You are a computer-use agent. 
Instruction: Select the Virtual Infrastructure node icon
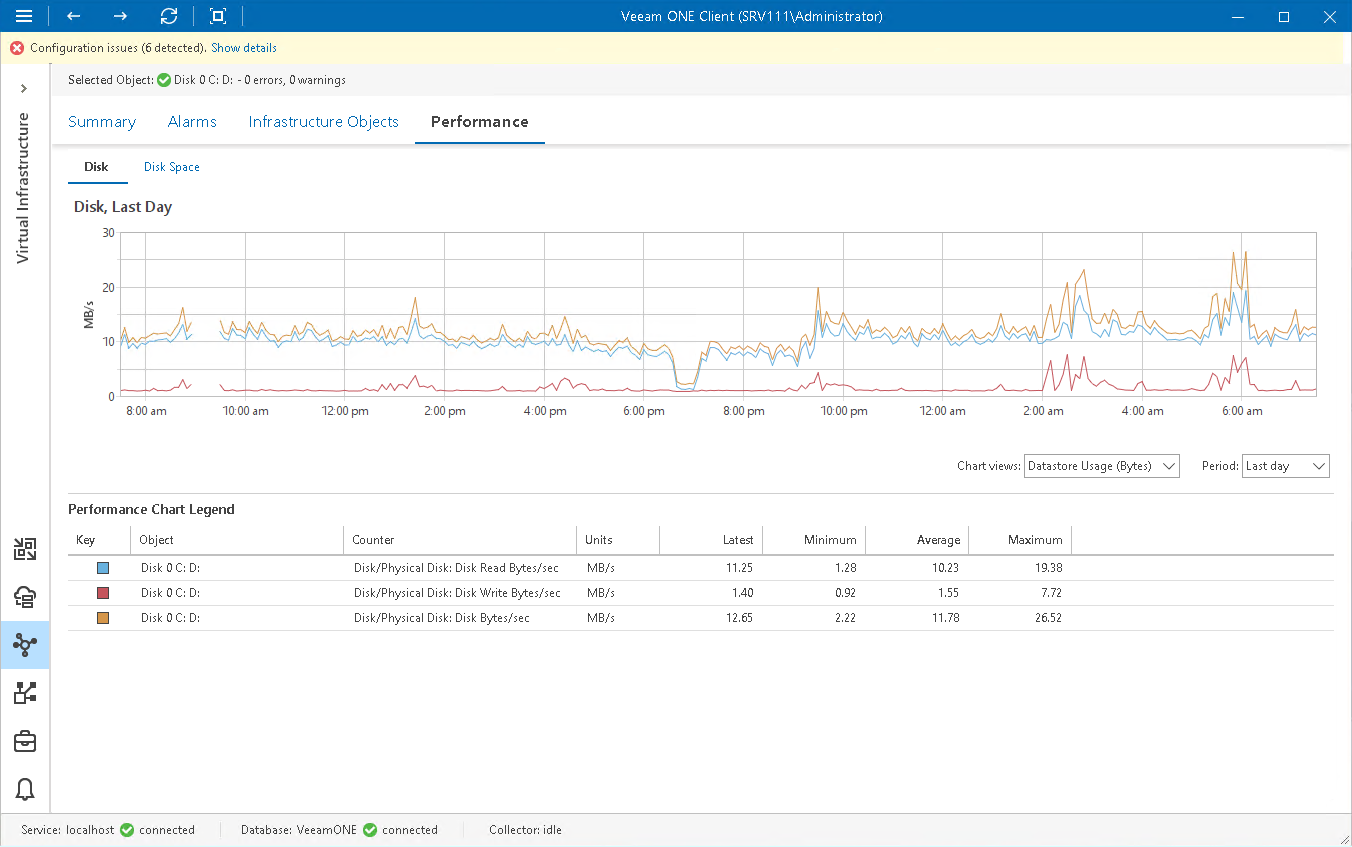[x=25, y=645]
